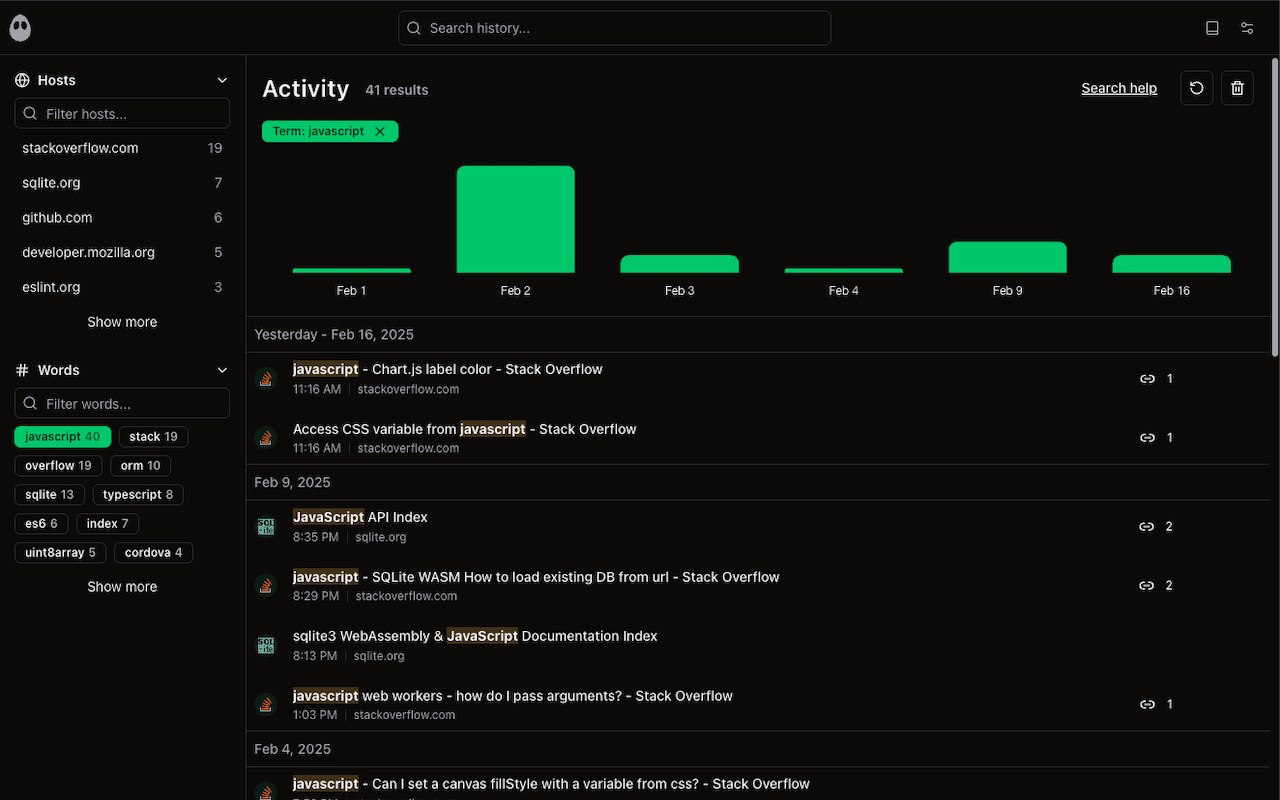The height and width of the screenshot is (800, 1280).
Task: Remove the 'Term: javascript' filter chip
Action: point(380,131)
